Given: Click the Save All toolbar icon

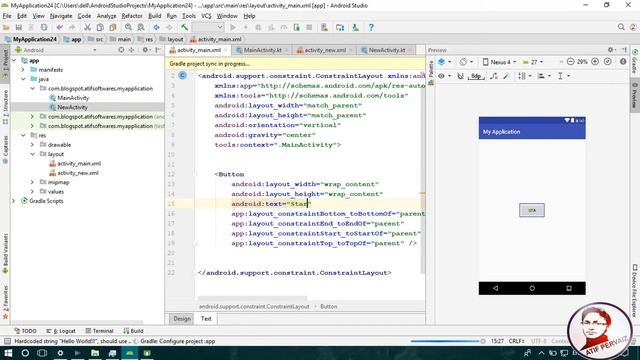Looking at the screenshot, I should [19, 27].
